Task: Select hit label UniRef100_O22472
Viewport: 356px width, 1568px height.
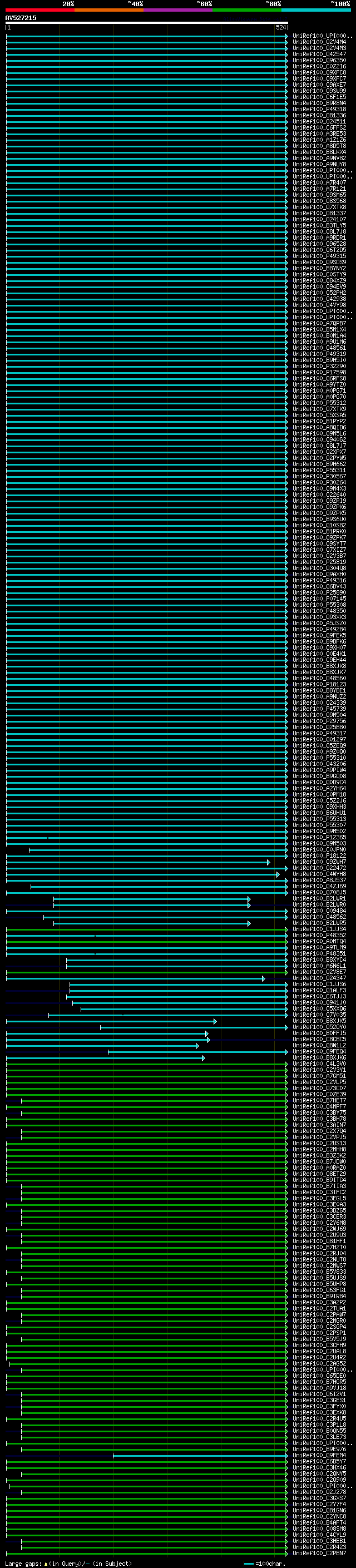Action: tap(319, 868)
